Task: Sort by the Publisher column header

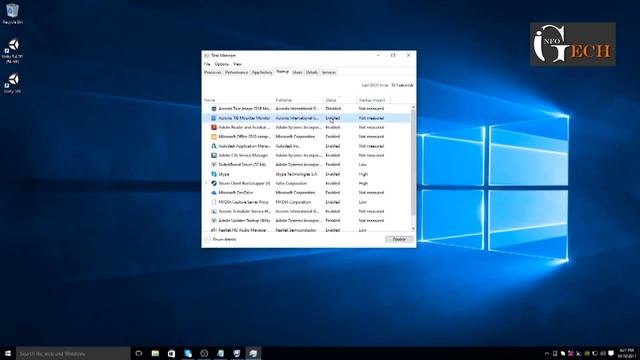Action: click(298, 100)
